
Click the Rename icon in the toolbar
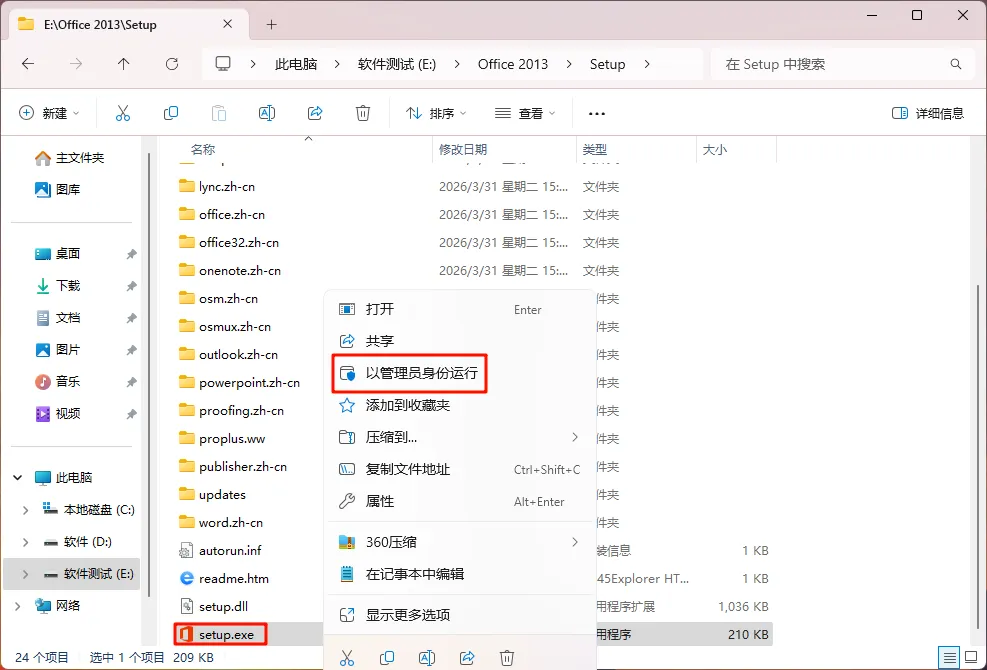[267, 113]
